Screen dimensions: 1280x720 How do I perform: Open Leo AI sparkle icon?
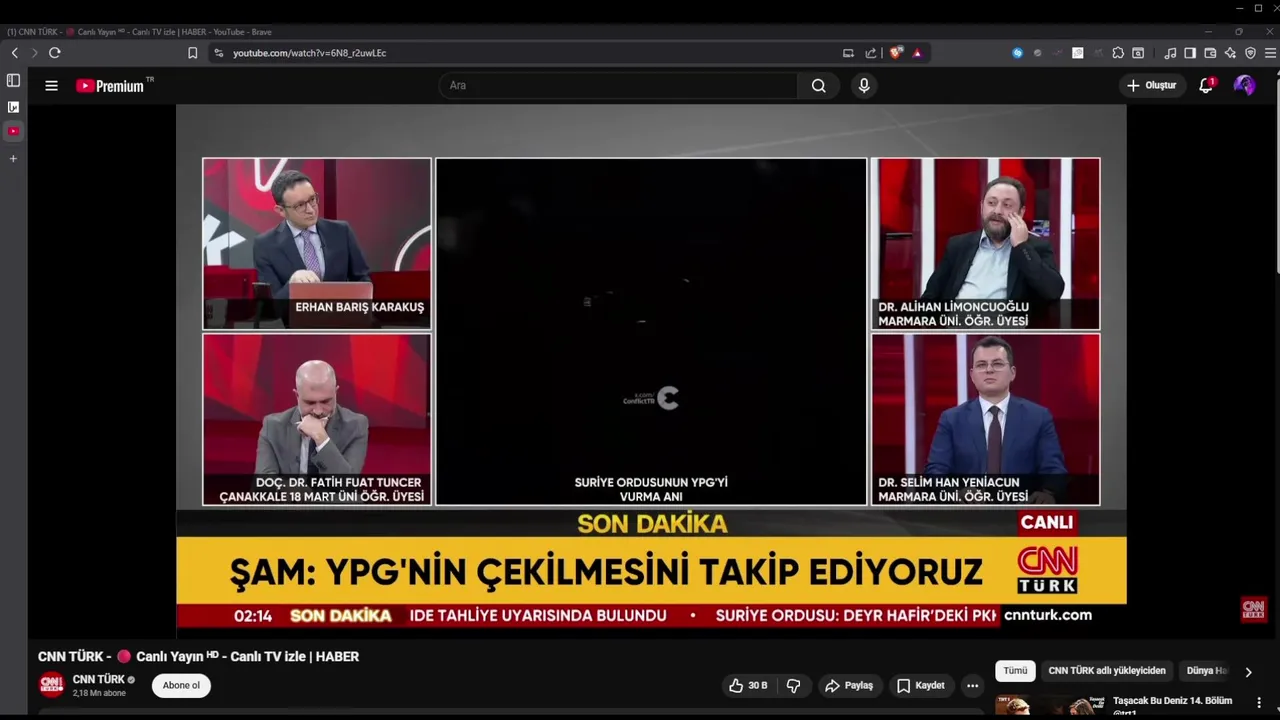[x=1230, y=53]
